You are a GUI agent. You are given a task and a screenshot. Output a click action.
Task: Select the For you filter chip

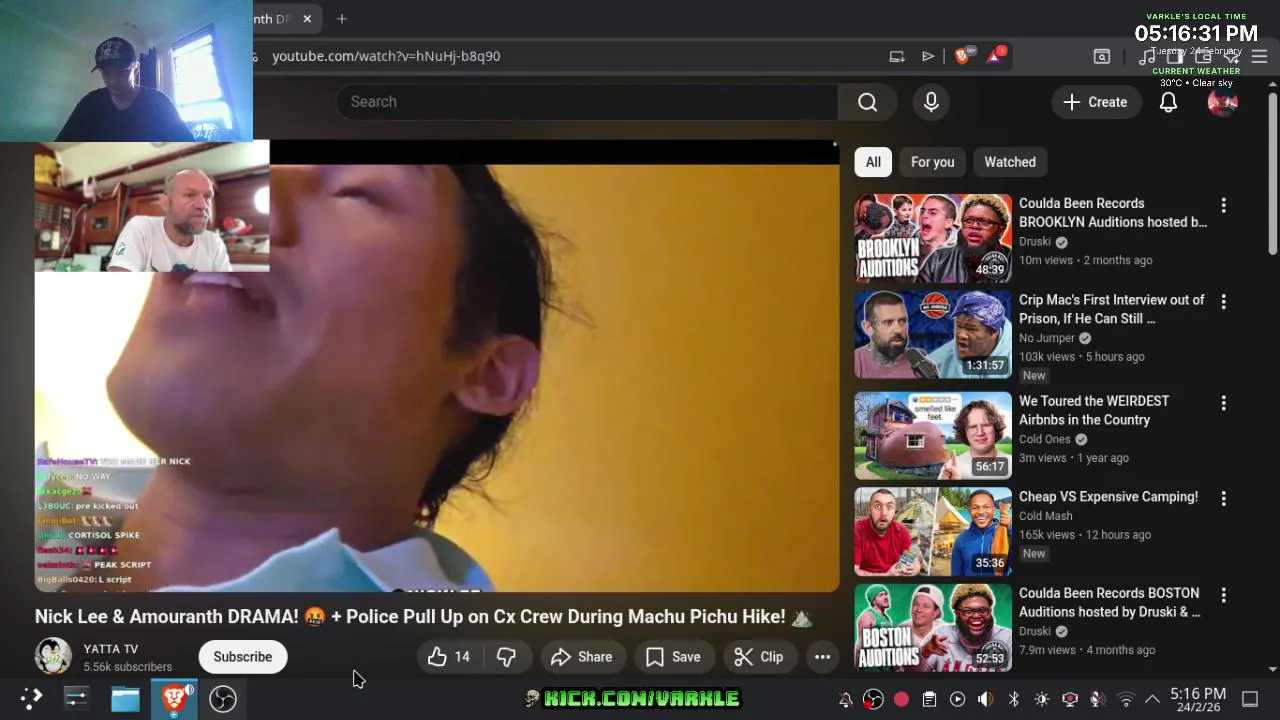coord(932,162)
